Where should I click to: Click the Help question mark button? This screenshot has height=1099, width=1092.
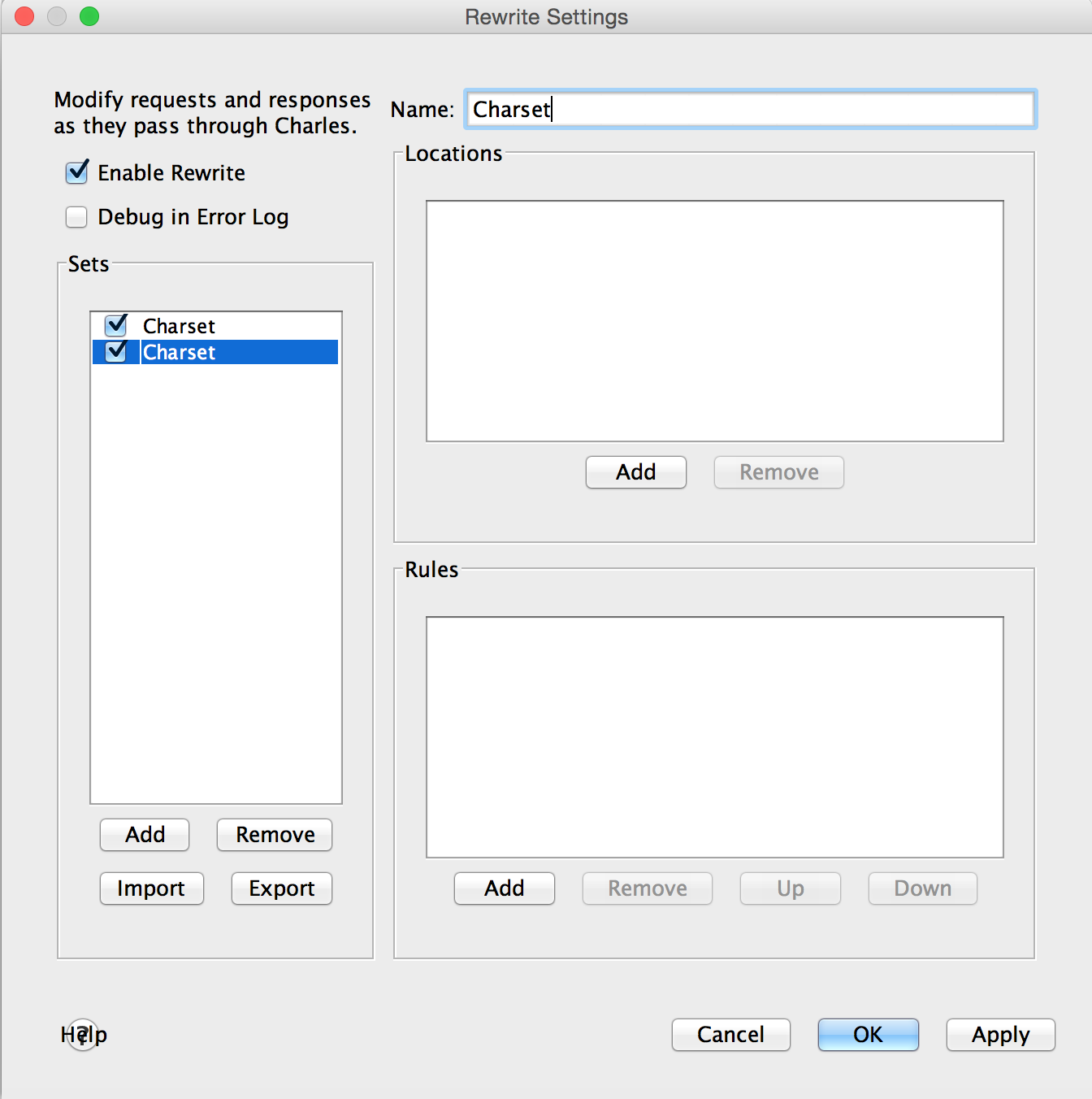click(x=83, y=1034)
